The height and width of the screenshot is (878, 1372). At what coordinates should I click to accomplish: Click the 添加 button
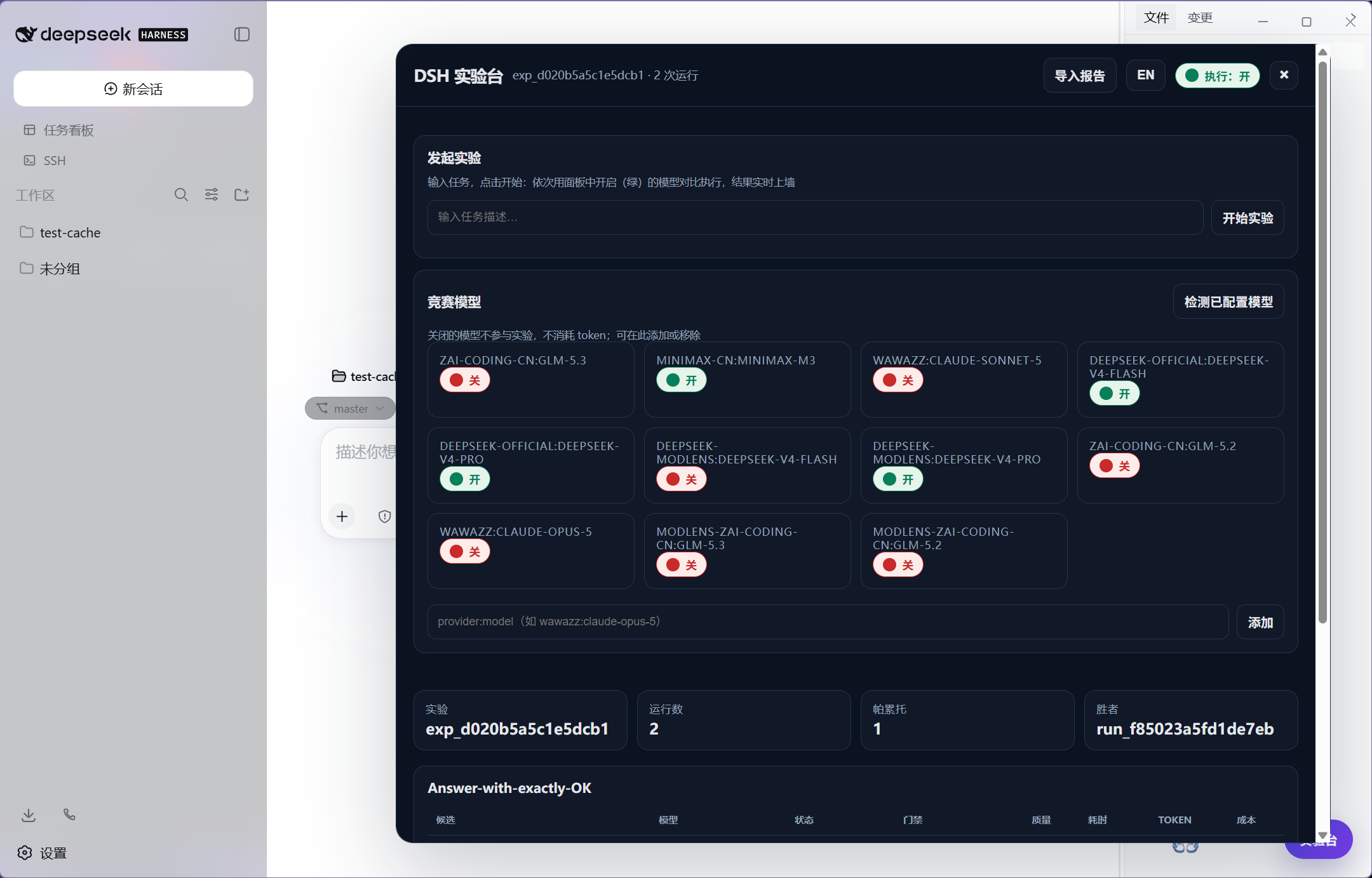(x=1260, y=622)
